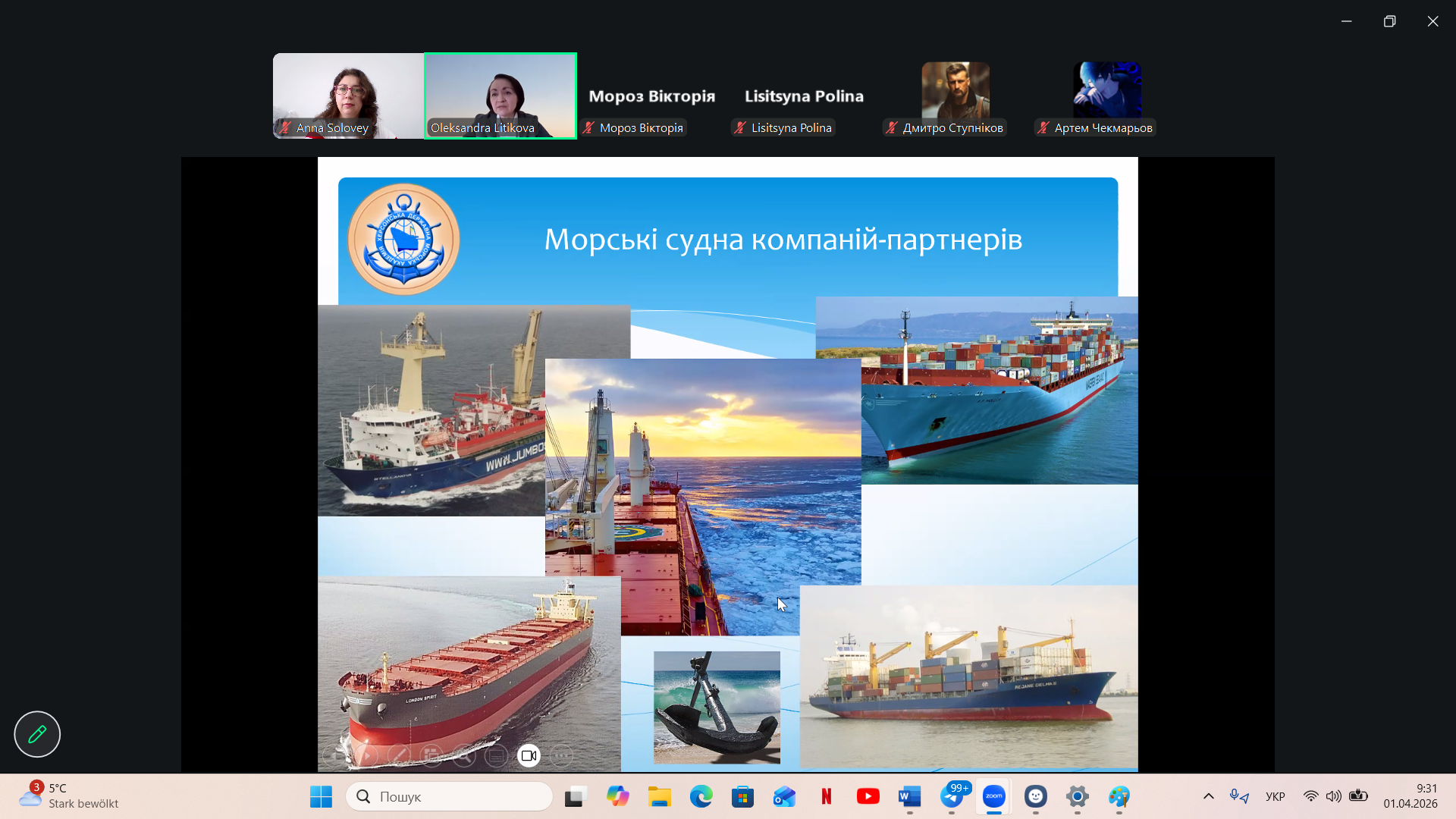Toggle the camera icon in slideshow toolbar
This screenshot has height=819, width=1456.
click(529, 755)
